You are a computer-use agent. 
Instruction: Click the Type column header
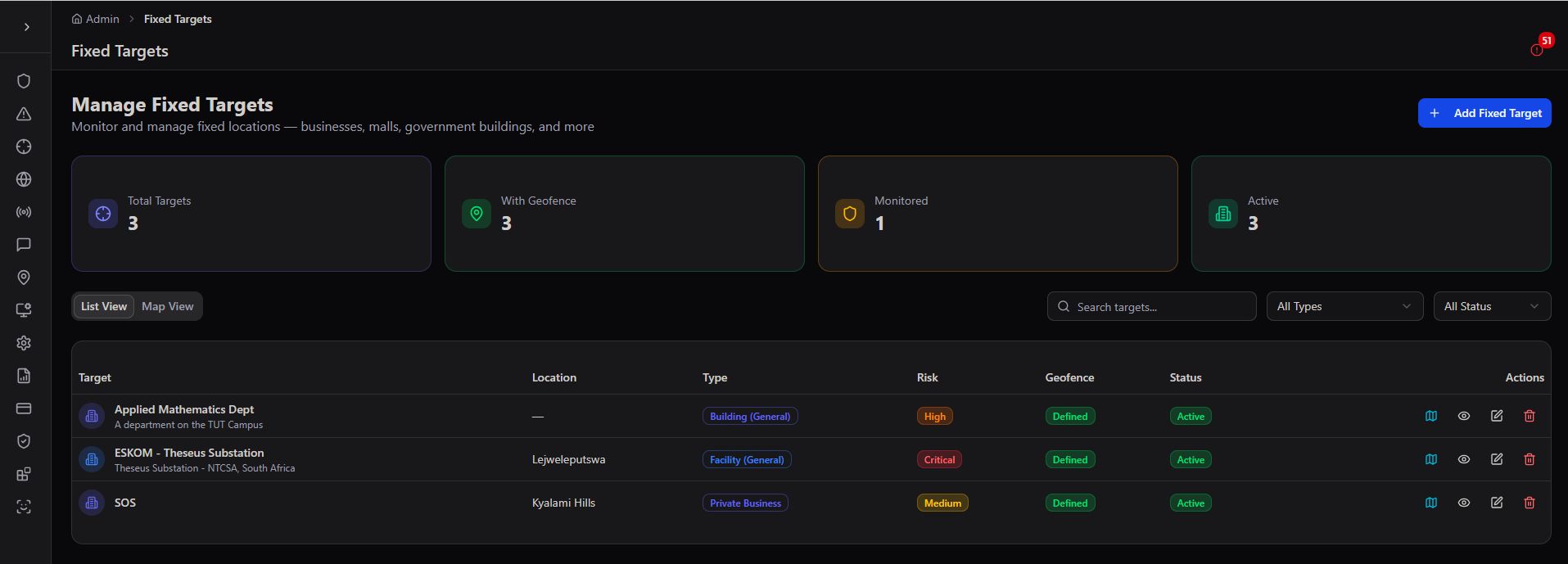point(715,377)
